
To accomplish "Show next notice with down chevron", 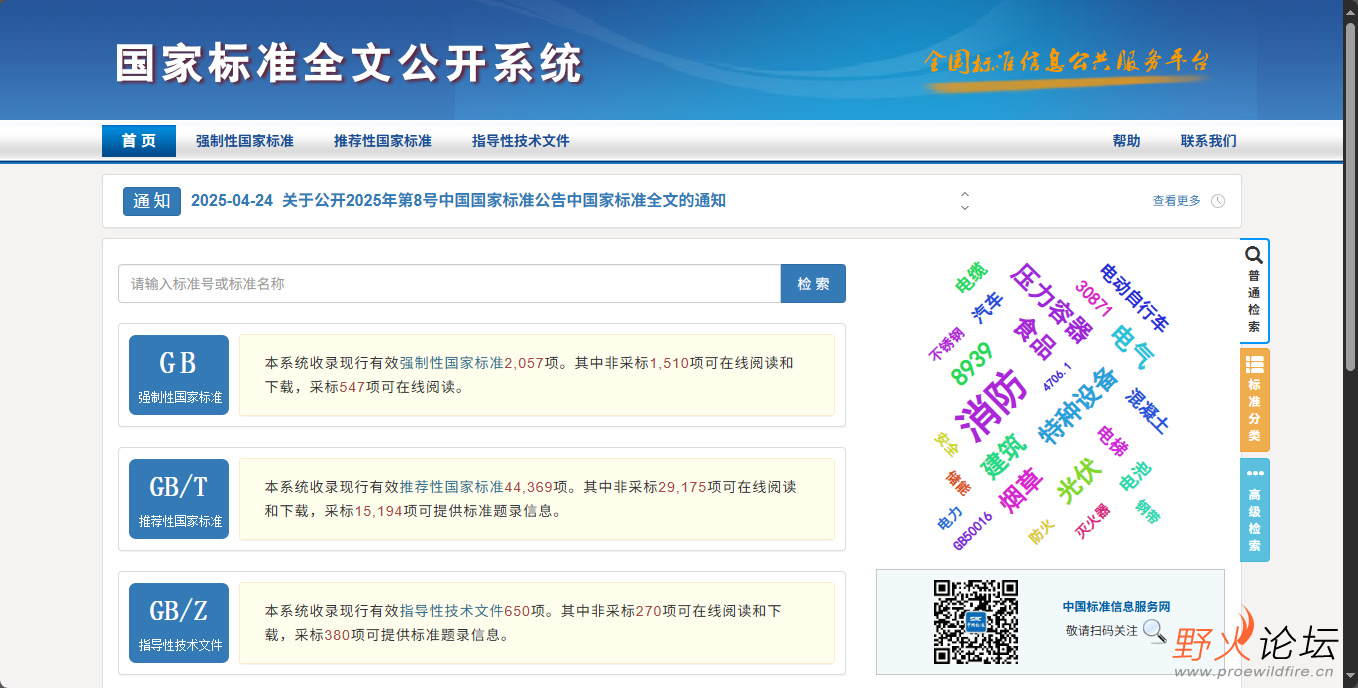I will (965, 208).
